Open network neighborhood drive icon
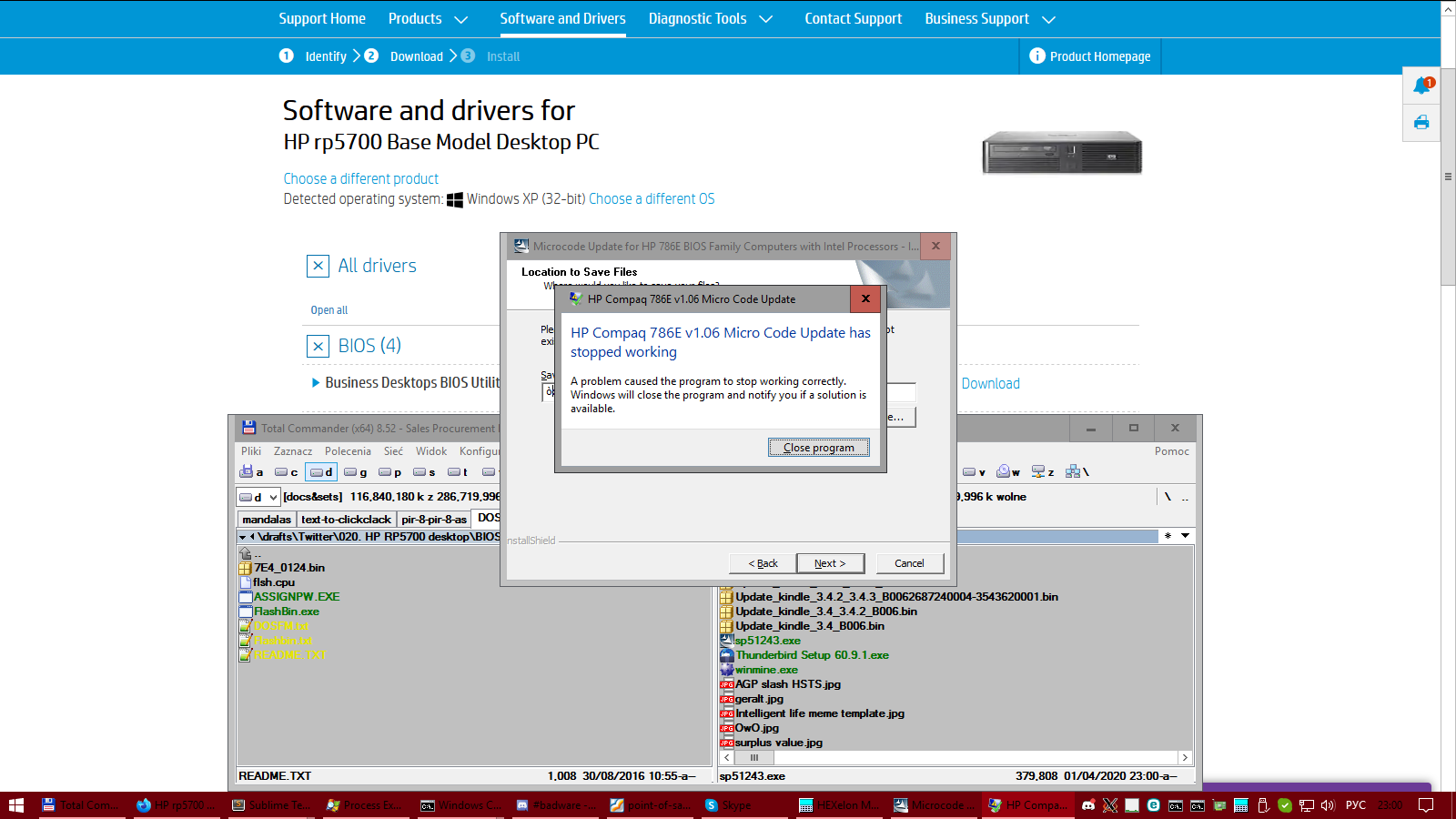Image resolution: width=1456 pixels, height=819 pixels. pos(1077,471)
